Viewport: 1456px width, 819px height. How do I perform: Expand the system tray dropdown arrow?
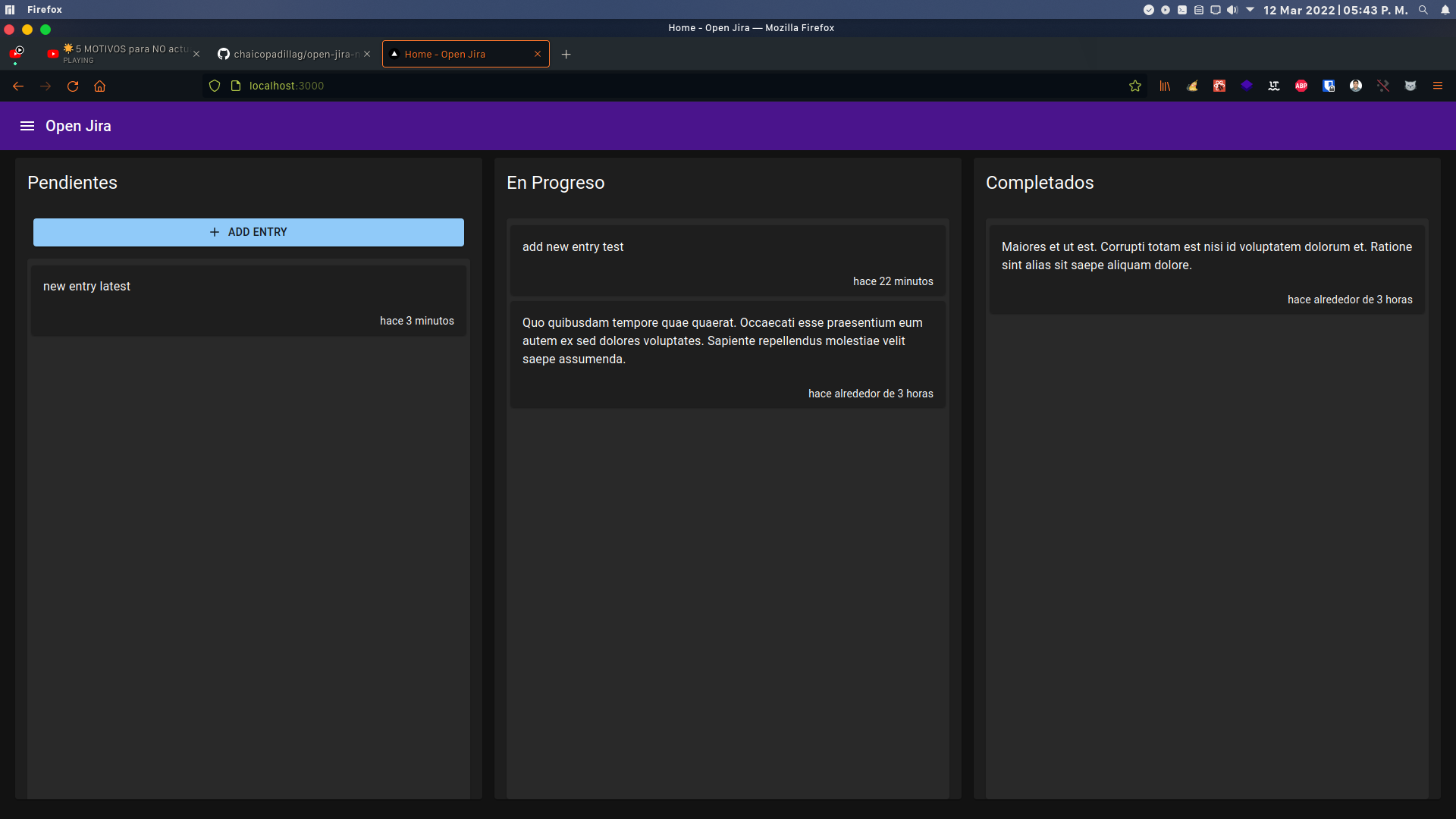pos(1250,10)
